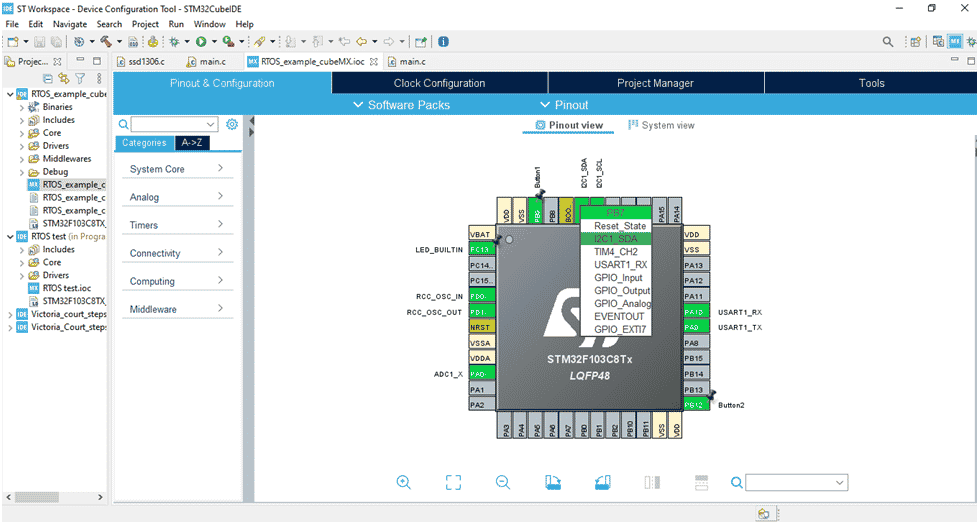Viewport: 979px width, 524px height.
Task: Click the NRST pin on the chip
Action: click(x=481, y=327)
